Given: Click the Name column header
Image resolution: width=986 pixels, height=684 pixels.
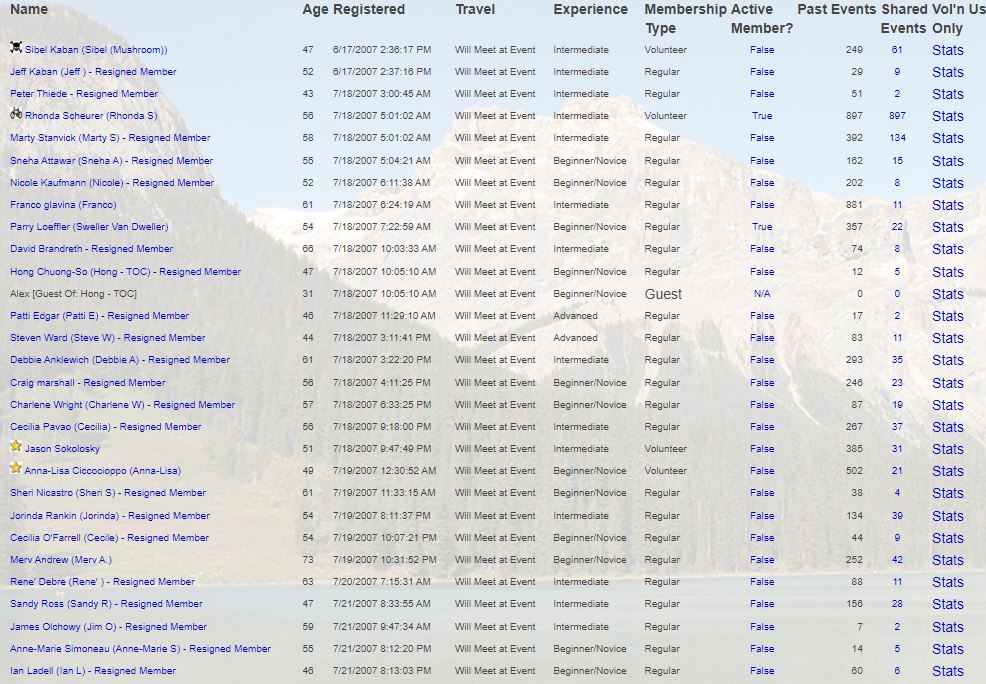Looking at the screenshot, I should pyautogui.click(x=29, y=9).
